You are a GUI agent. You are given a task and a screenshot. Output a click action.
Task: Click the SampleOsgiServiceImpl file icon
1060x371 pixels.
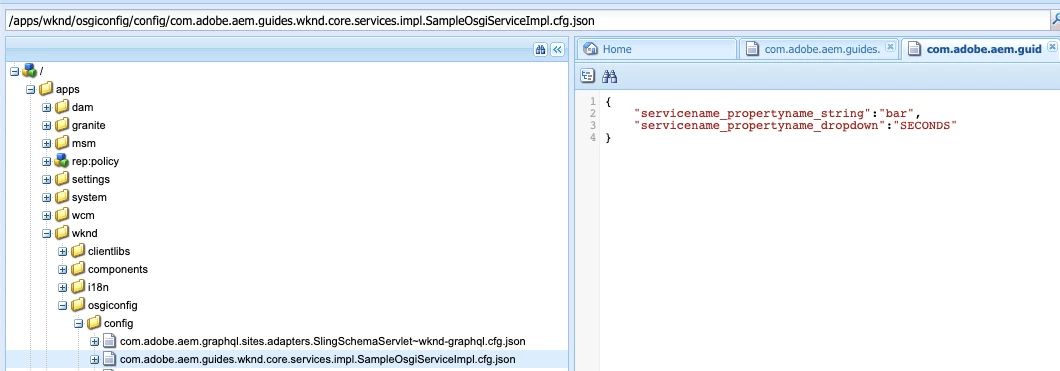[x=110, y=359]
